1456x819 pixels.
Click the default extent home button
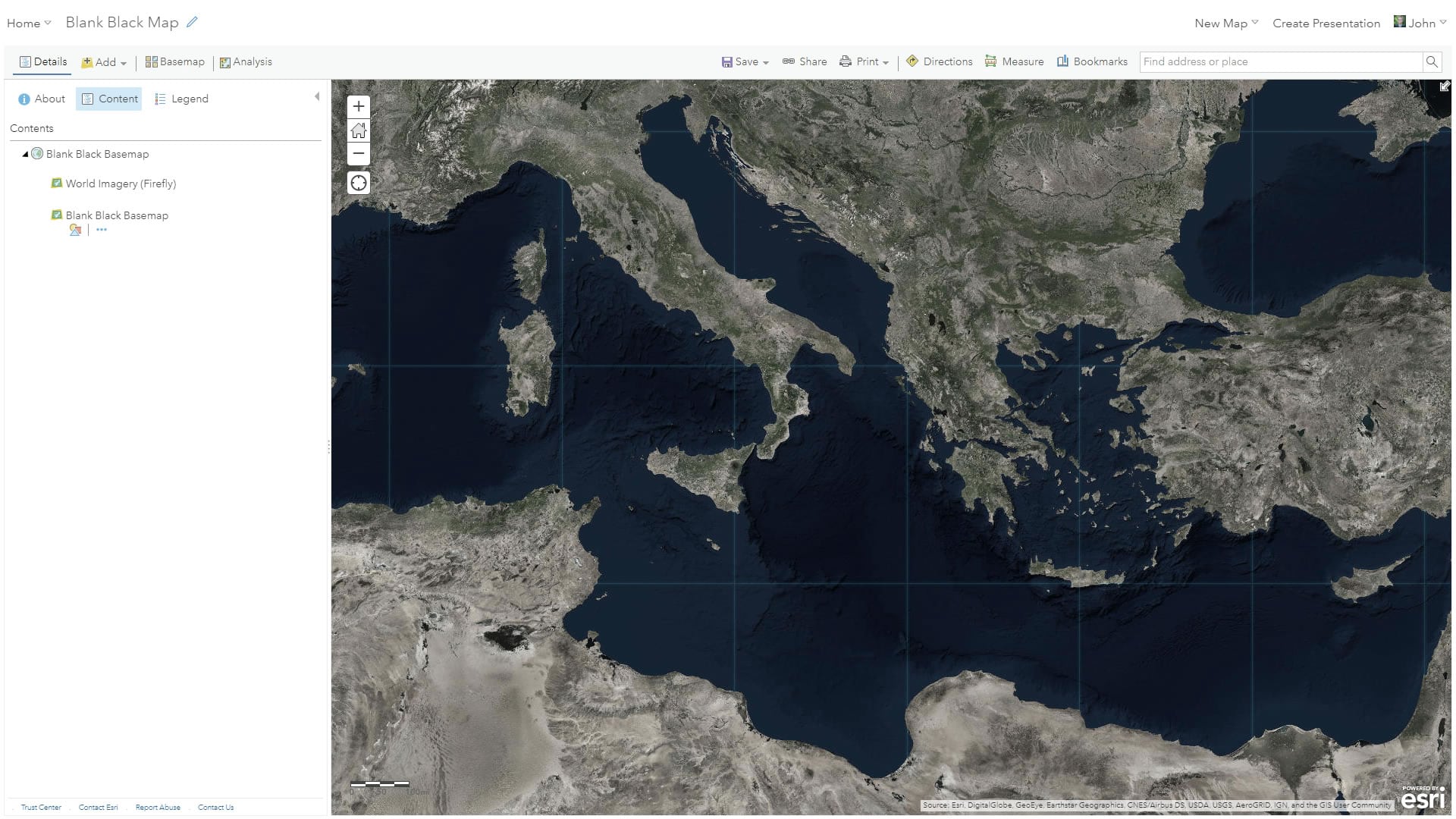pos(359,130)
